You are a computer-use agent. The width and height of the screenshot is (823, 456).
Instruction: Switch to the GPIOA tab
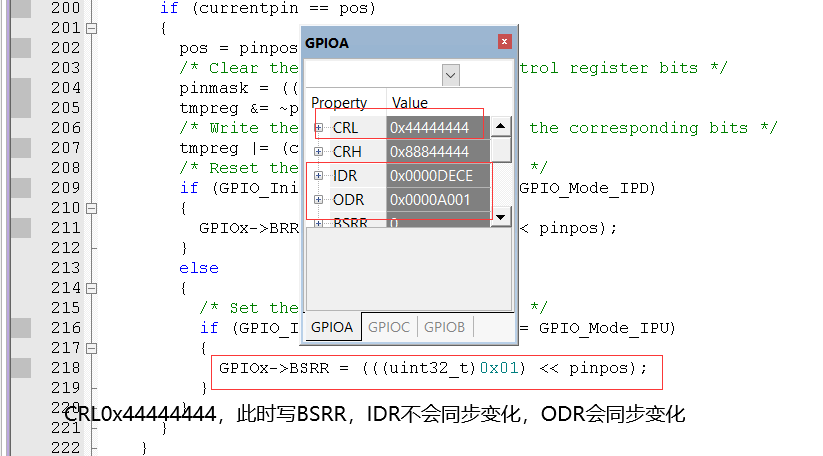click(x=332, y=327)
